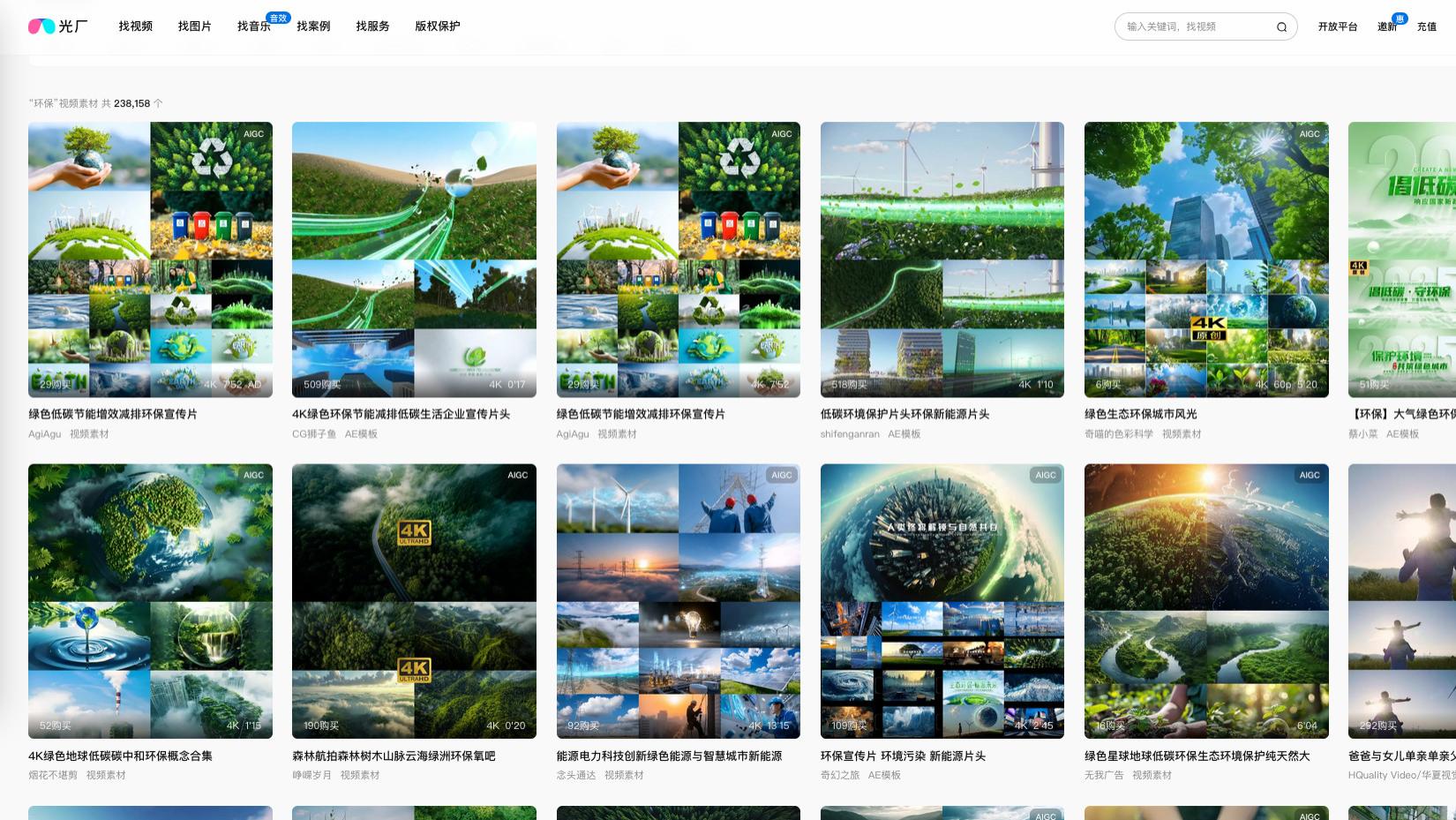Visit author HQuality Video
Viewport: 1456px width, 820px height.
1383,776
